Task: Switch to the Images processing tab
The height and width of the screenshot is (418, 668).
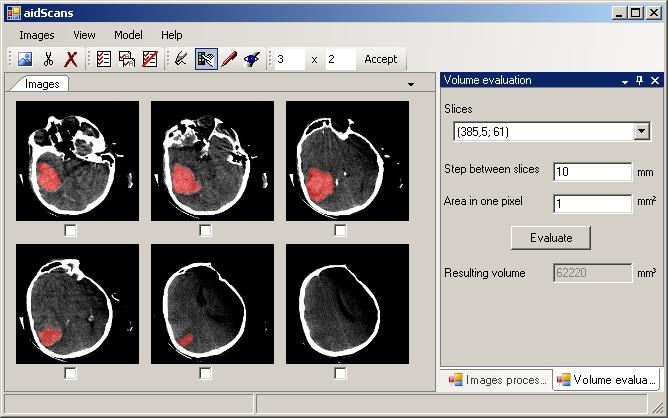Action: pos(497,380)
